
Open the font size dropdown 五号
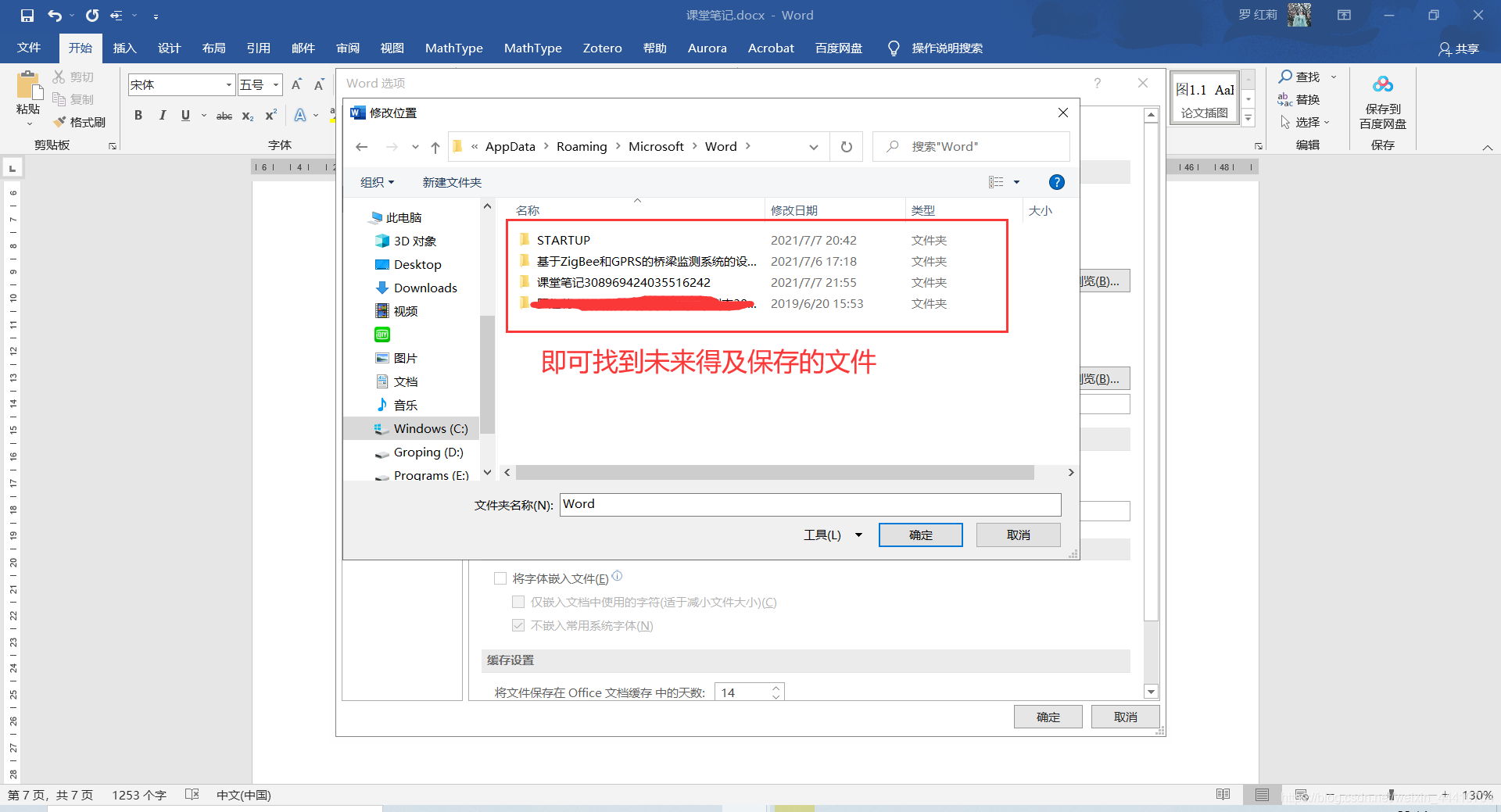[x=276, y=84]
